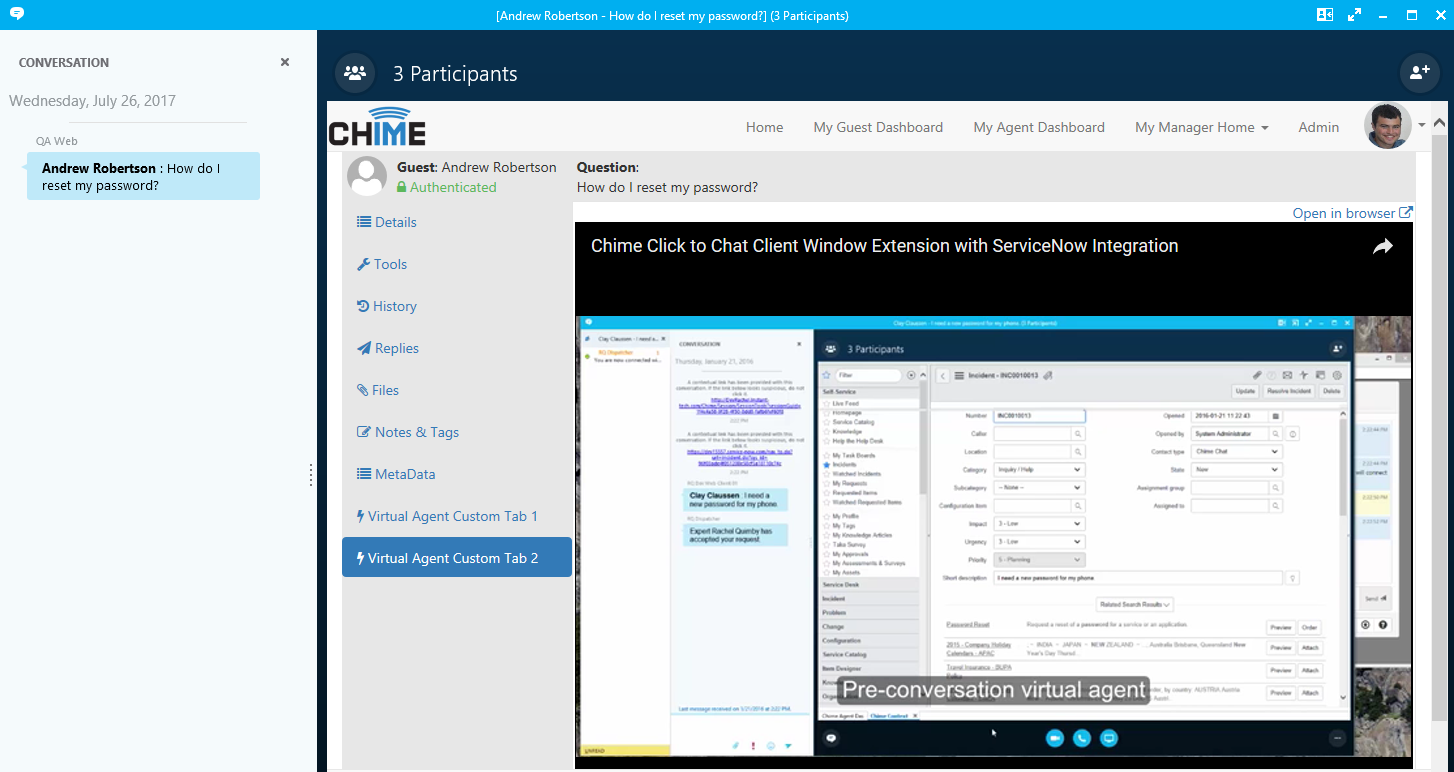This screenshot has height=772, width=1454.
Task: Select the Notes & Tags tab
Action: (x=457, y=432)
